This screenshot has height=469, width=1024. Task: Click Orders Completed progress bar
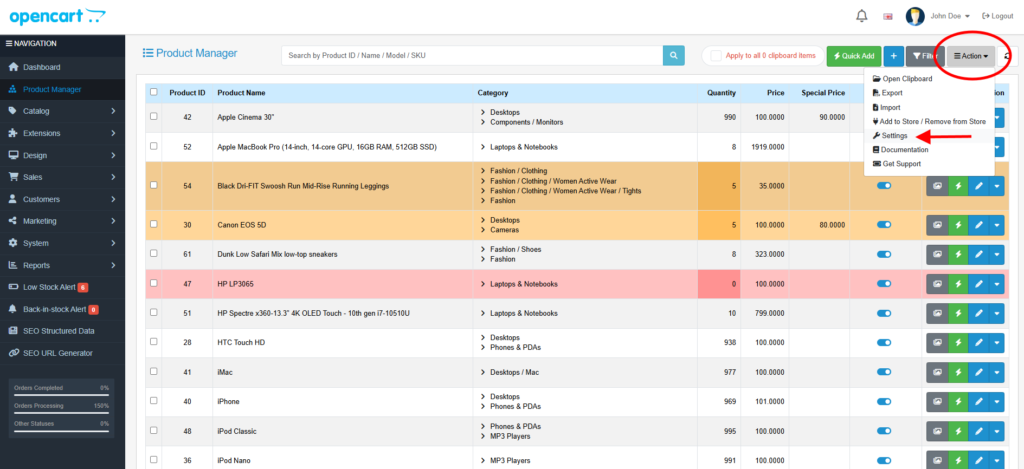click(x=61, y=395)
